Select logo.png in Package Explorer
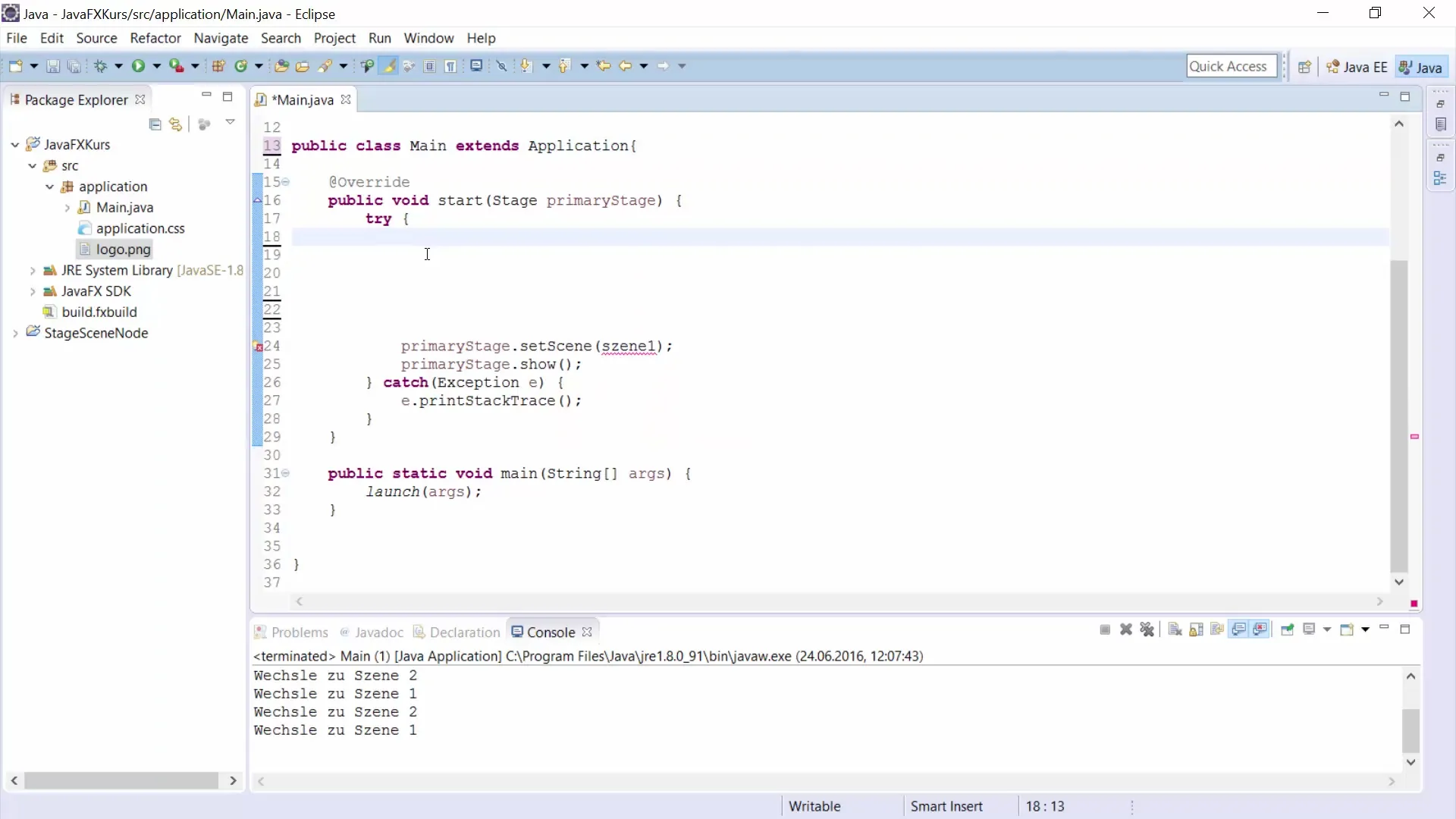Screen dimensions: 1456x819 coord(123,249)
